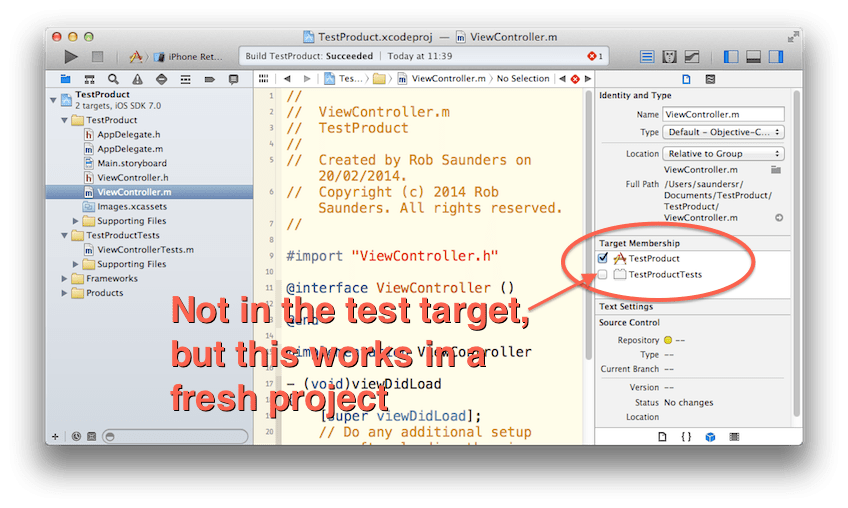Switch to the Version editor
Image resolution: width=848 pixels, height=508 pixels.
click(692, 56)
